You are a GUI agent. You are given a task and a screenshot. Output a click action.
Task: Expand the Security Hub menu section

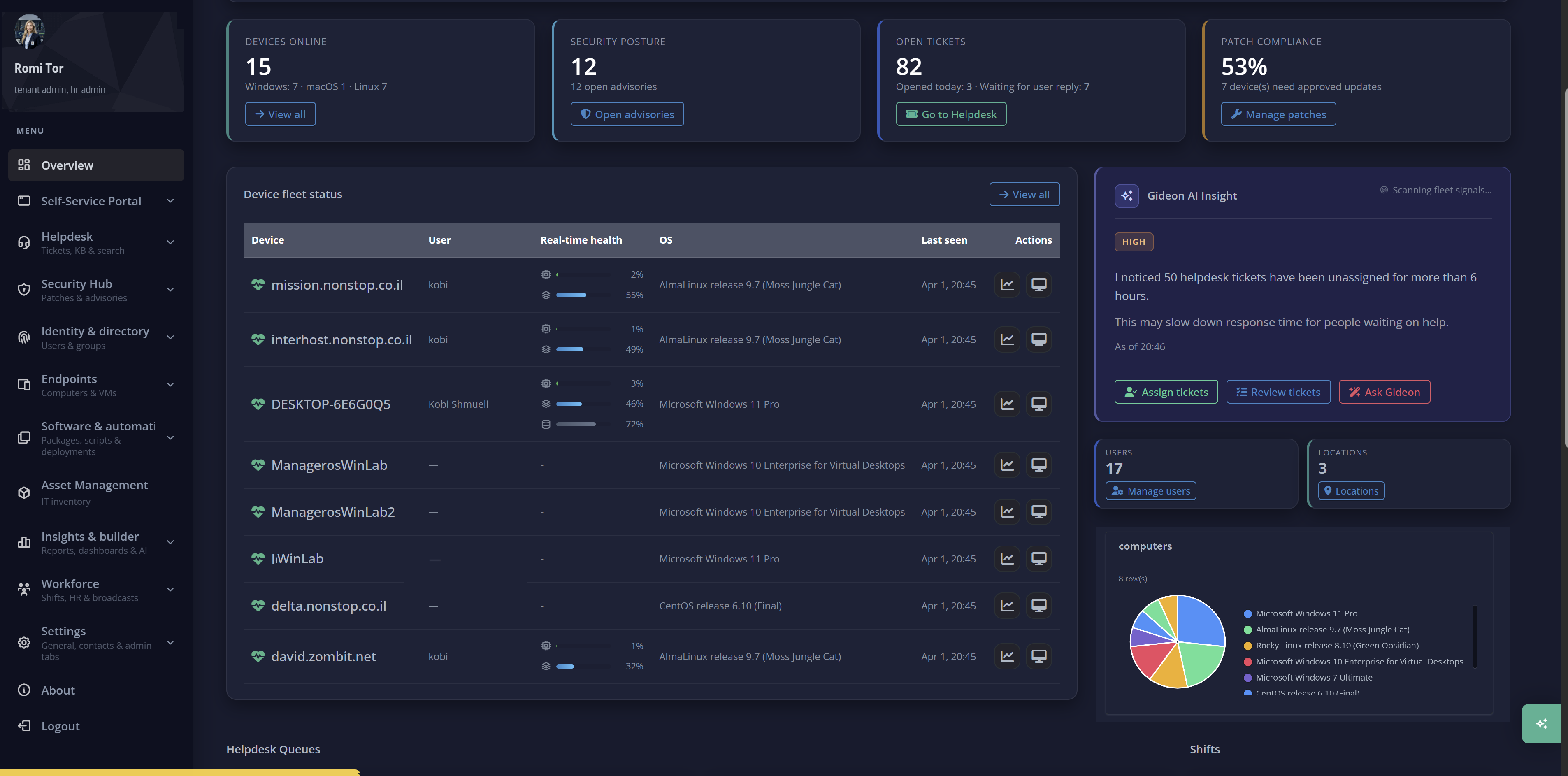pyautogui.click(x=170, y=290)
